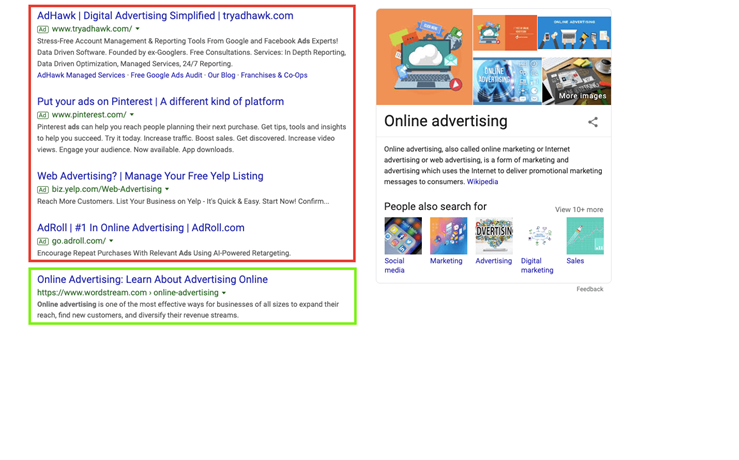Click the People also search for heading
This screenshot has width=739, height=460.
coord(435,206)
